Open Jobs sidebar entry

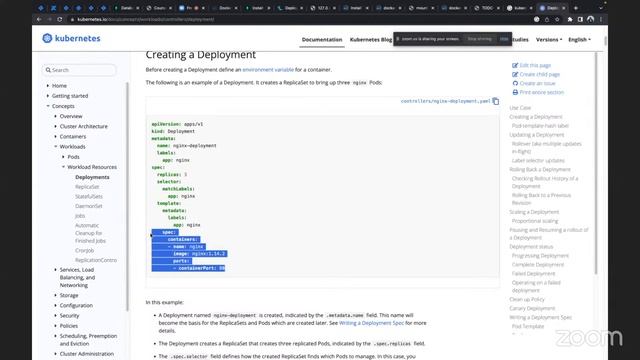coord(80,216)
